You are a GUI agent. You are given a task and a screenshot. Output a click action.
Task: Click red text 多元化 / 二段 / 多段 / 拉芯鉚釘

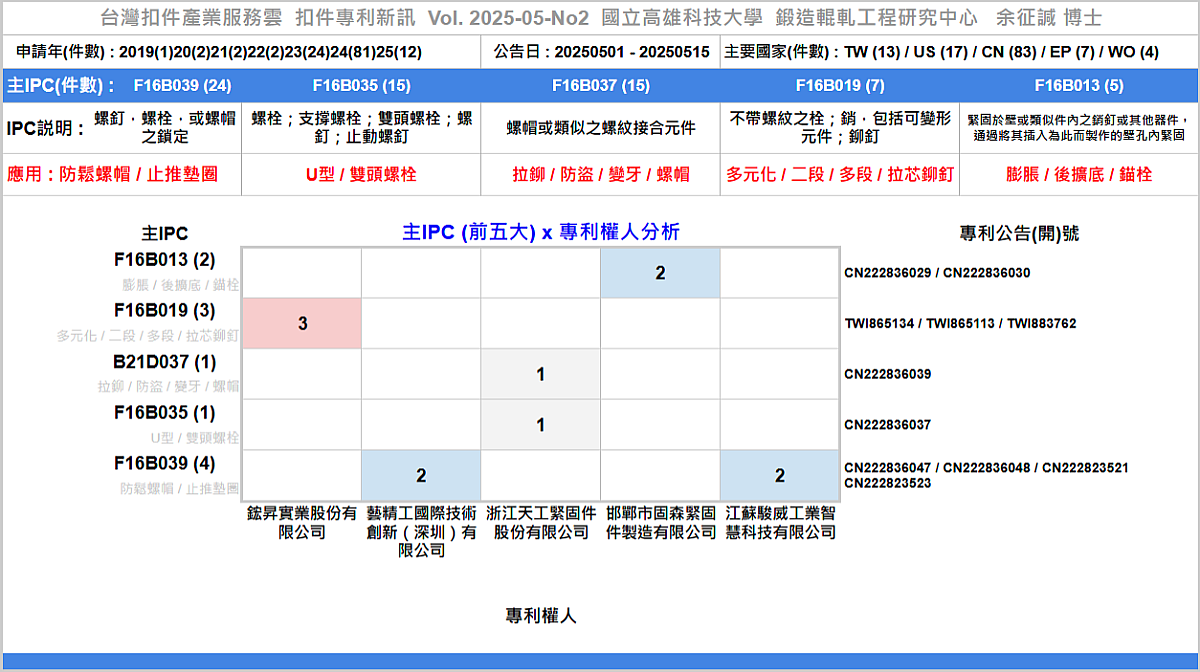click(840, 175)
